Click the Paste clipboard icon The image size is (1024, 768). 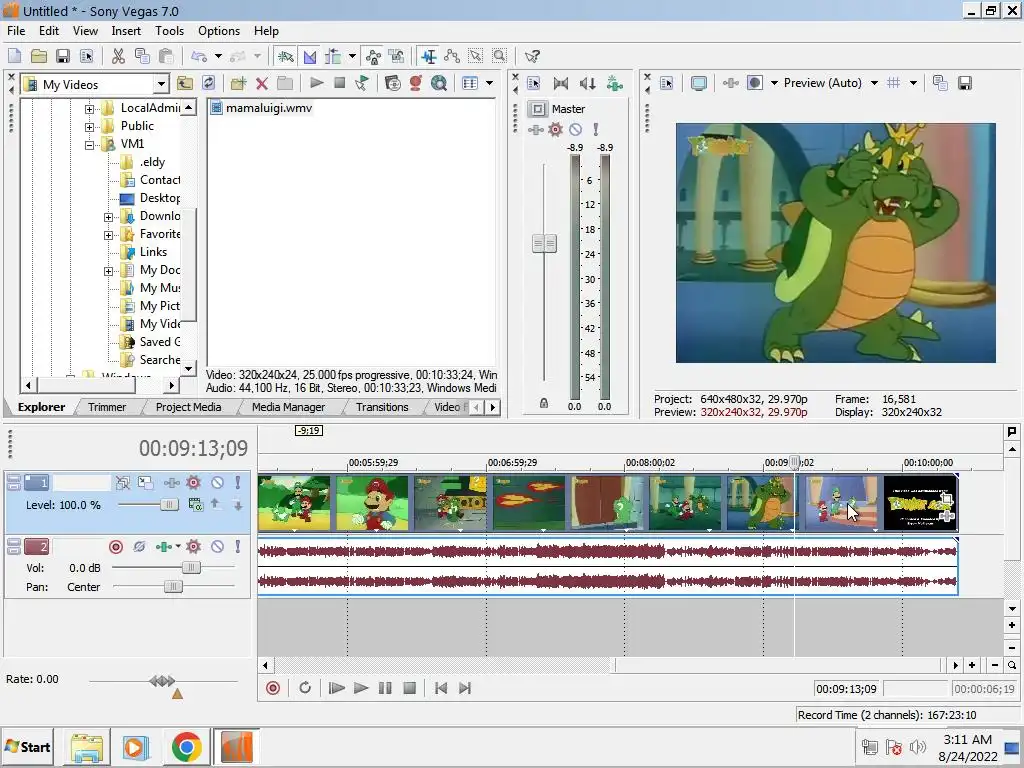(x=167, y=56)
